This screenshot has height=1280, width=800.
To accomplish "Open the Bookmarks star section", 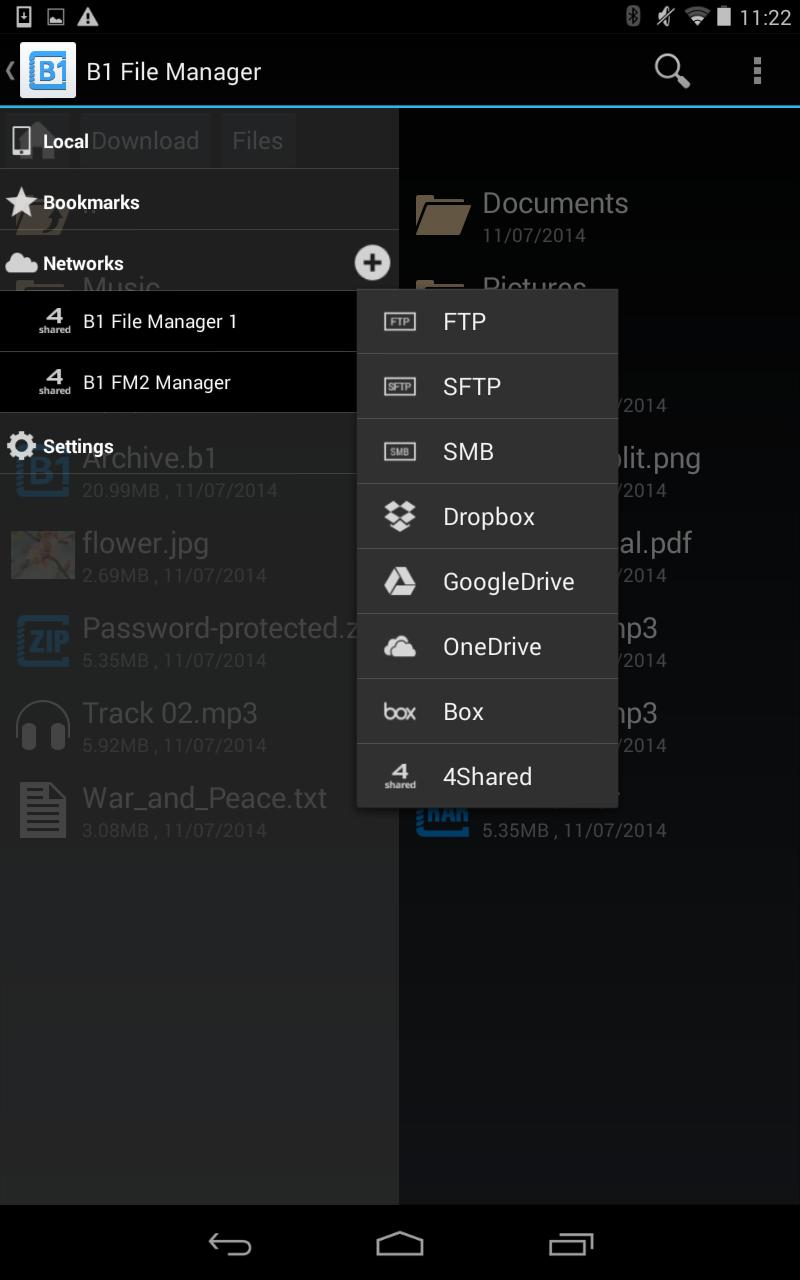I will tap(199, 202).
